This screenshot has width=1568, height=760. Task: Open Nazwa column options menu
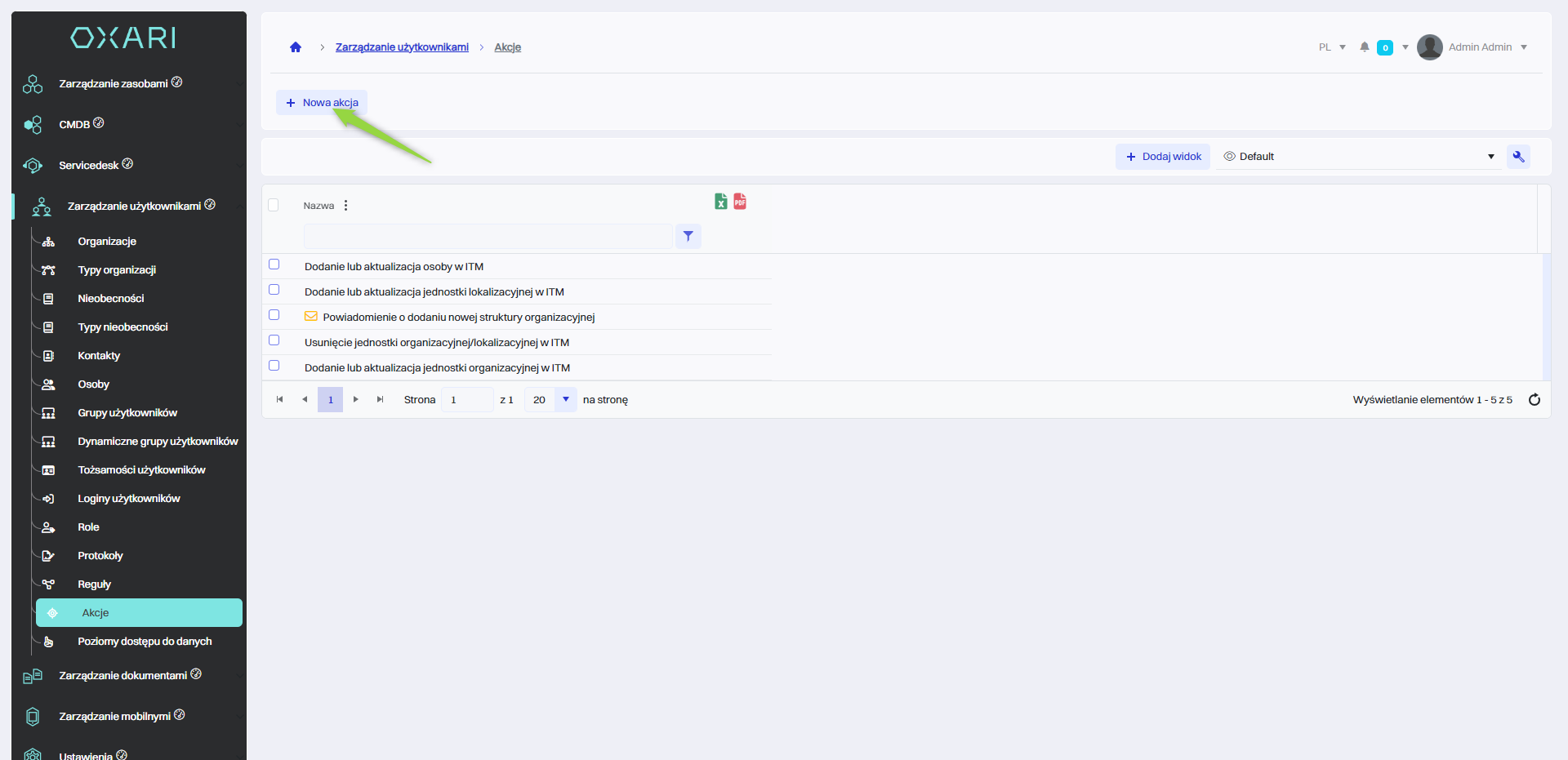(x=346, y=206)
